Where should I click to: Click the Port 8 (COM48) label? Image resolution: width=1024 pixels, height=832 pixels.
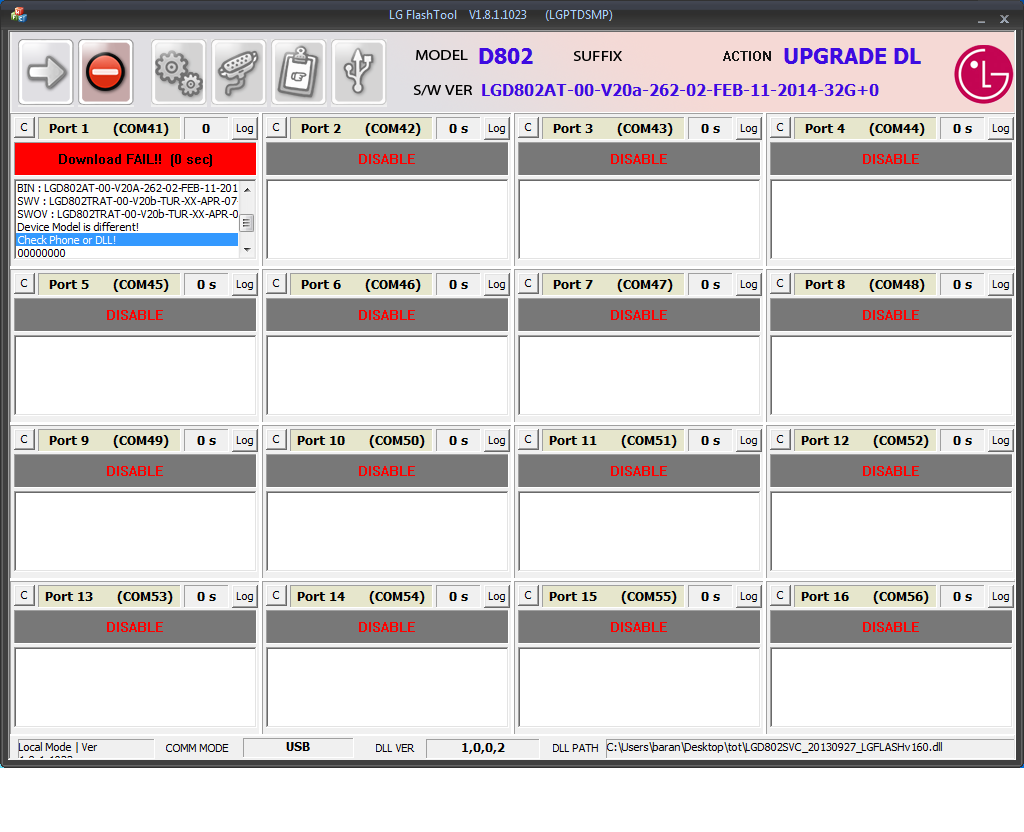(x=865, y=285)
